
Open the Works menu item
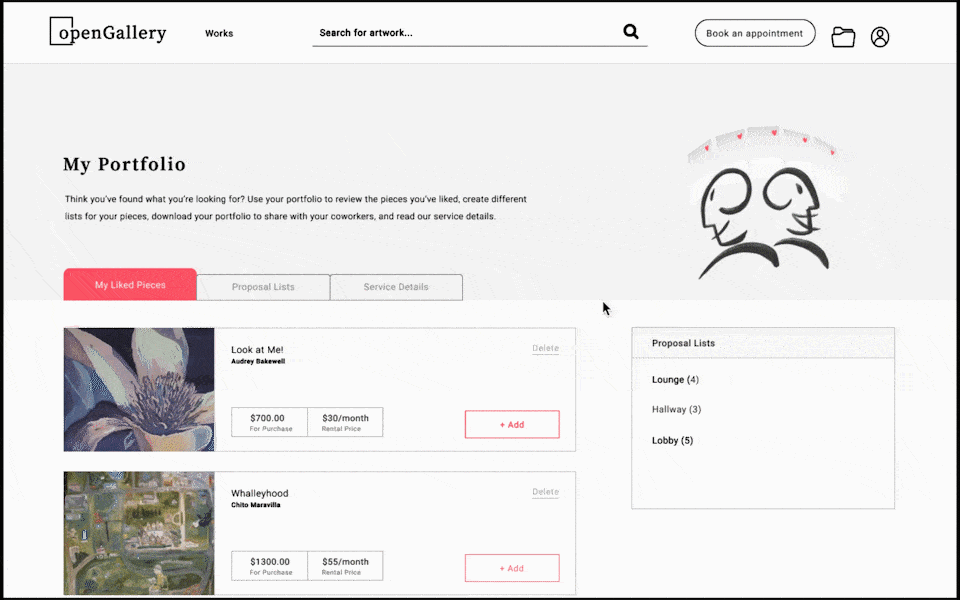pos(219,34)
